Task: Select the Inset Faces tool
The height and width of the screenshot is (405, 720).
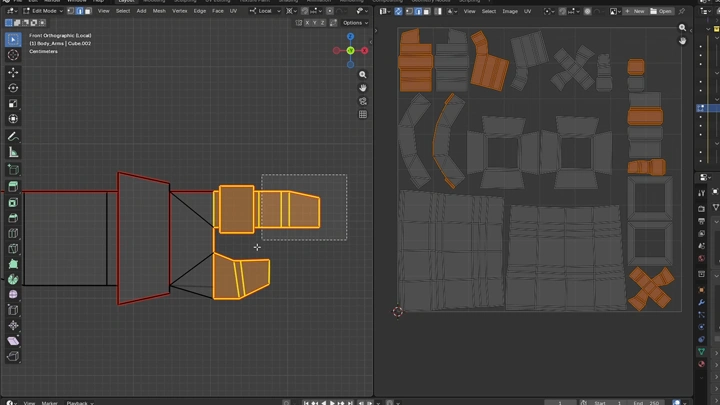Action: tap(13, 202)
